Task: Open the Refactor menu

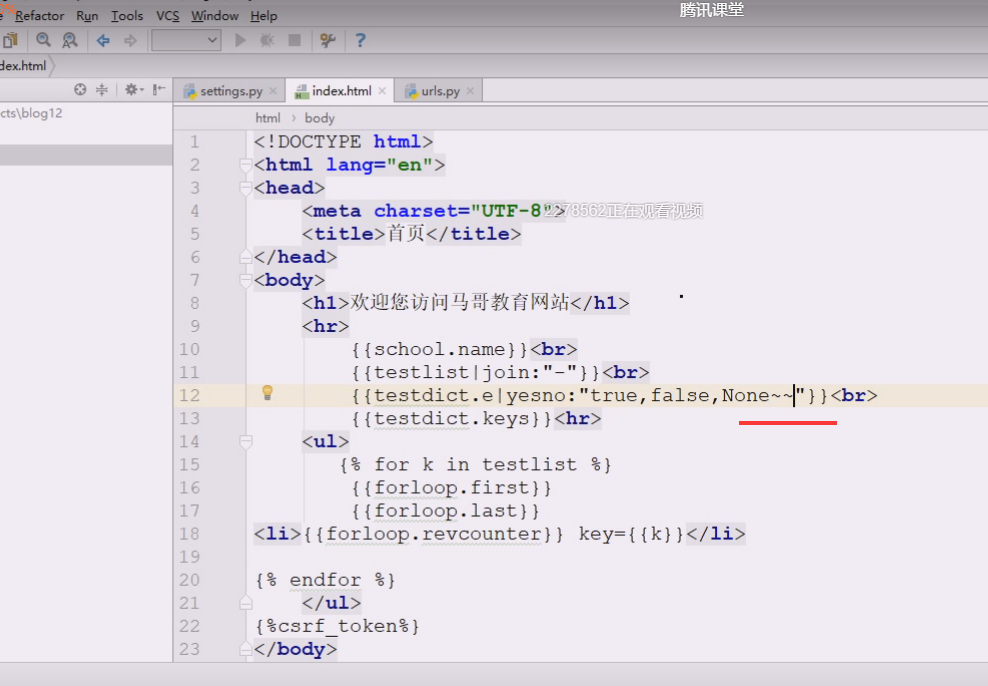Action: click(39, 16)
